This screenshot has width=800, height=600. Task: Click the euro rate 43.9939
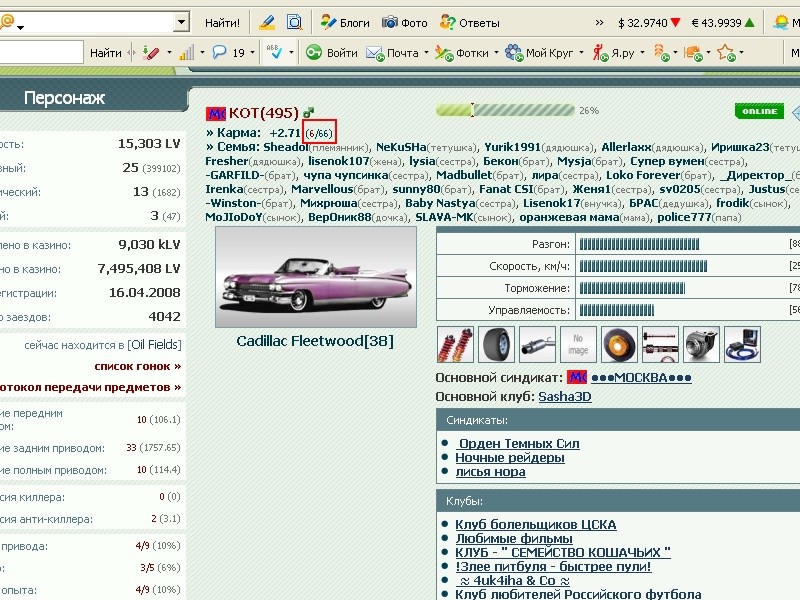tap(722, 23)
